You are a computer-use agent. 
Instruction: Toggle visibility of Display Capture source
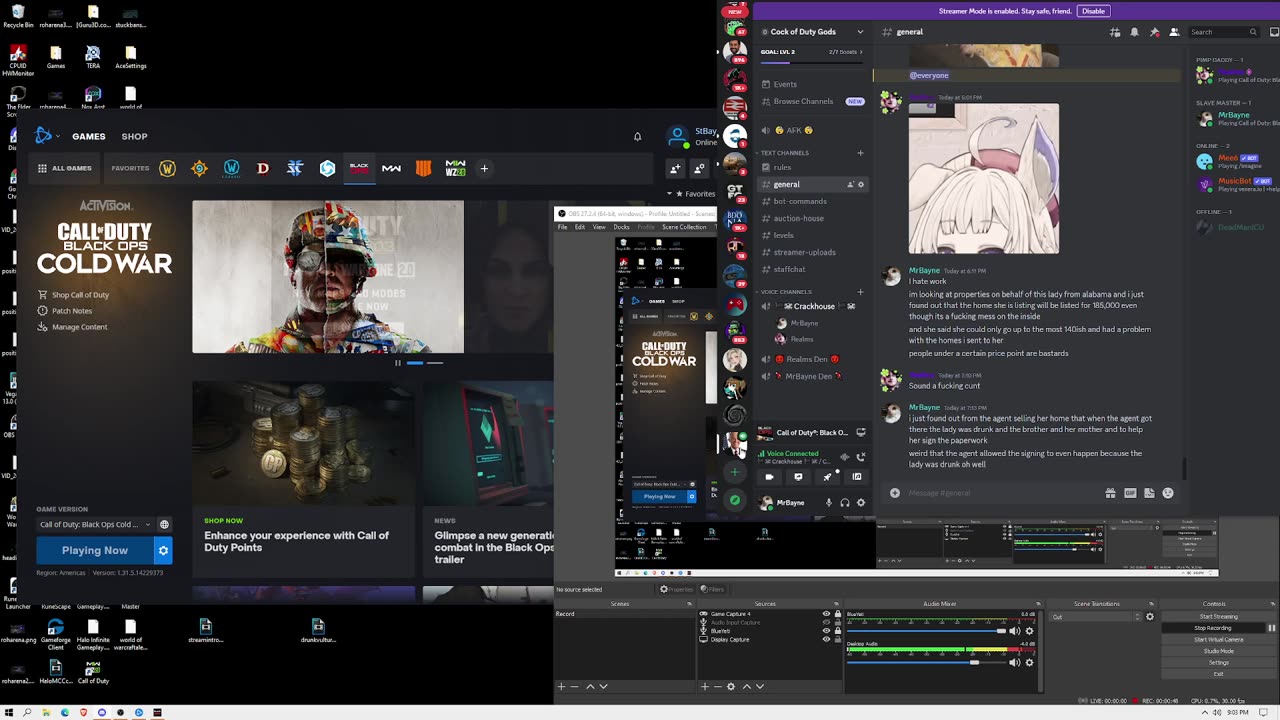click(x=826, y=639)
